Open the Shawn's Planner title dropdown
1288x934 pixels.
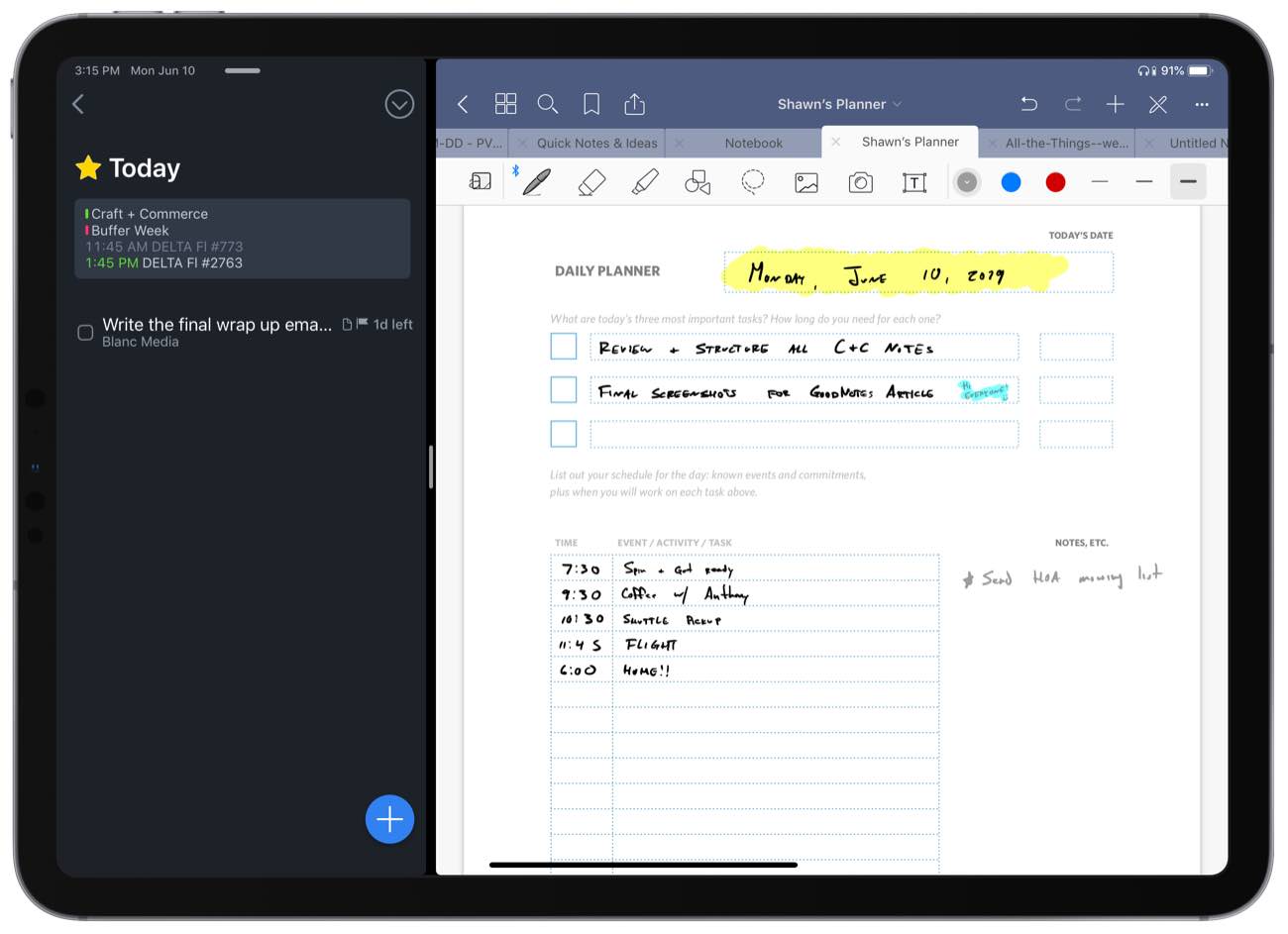[x=839, y=103]
